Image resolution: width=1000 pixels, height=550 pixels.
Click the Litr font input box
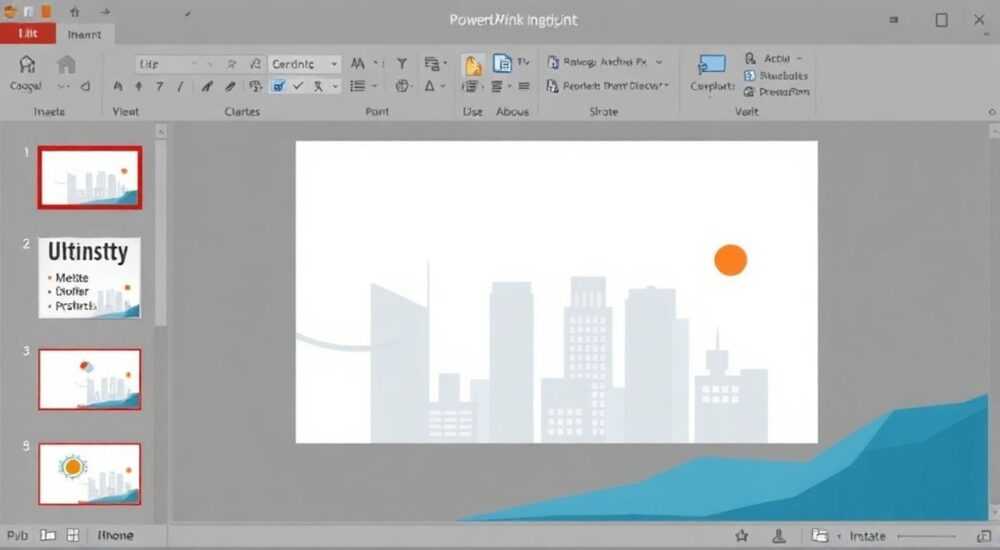pos(167,64)
